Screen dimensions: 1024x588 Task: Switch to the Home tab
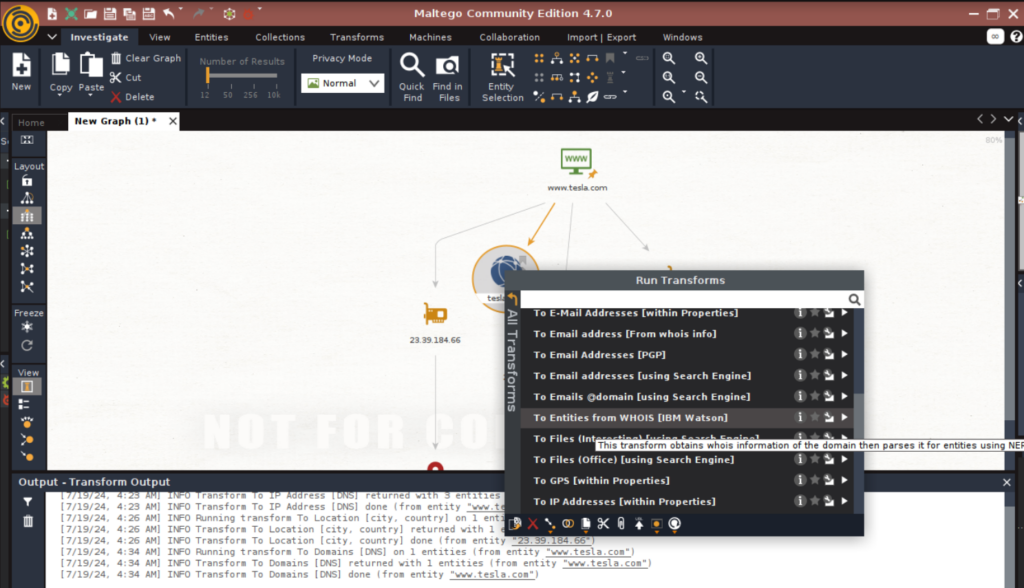click(31, 122)
